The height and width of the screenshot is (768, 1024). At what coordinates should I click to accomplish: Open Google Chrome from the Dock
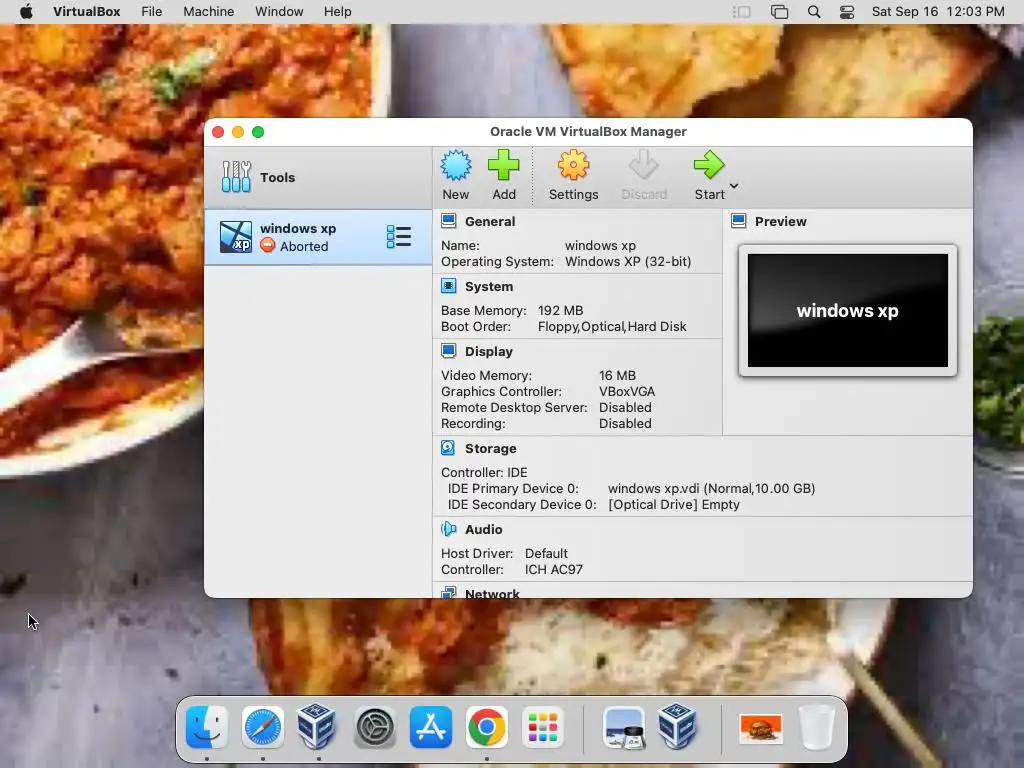pyautogui.click(x=487, y=727)
